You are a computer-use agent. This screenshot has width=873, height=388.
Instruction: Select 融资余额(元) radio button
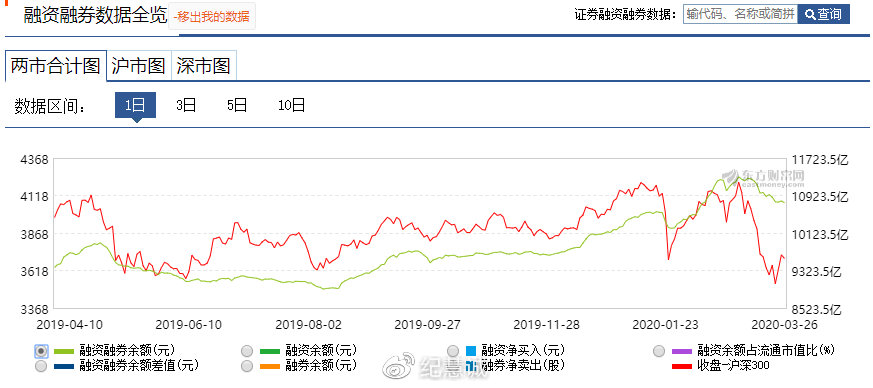pos(248,351)
